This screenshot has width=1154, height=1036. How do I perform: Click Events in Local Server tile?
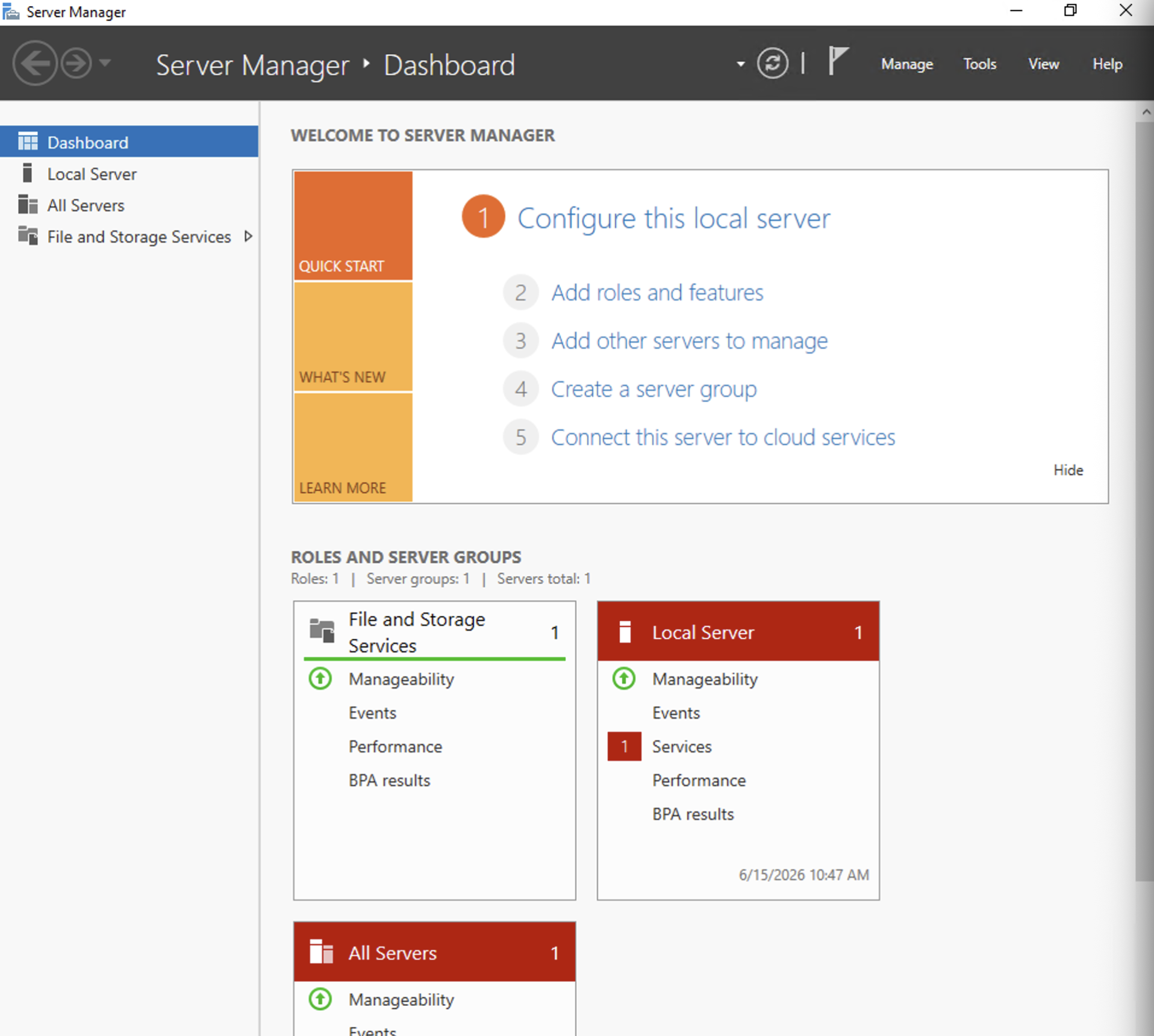pyautogui.click(x=676, y=713)
